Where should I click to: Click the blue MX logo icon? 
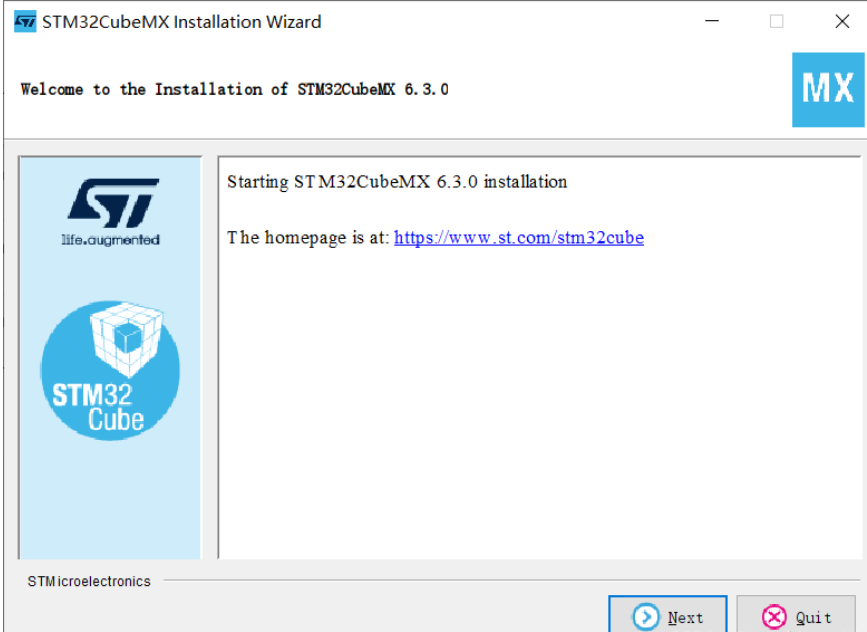[828, 90]
